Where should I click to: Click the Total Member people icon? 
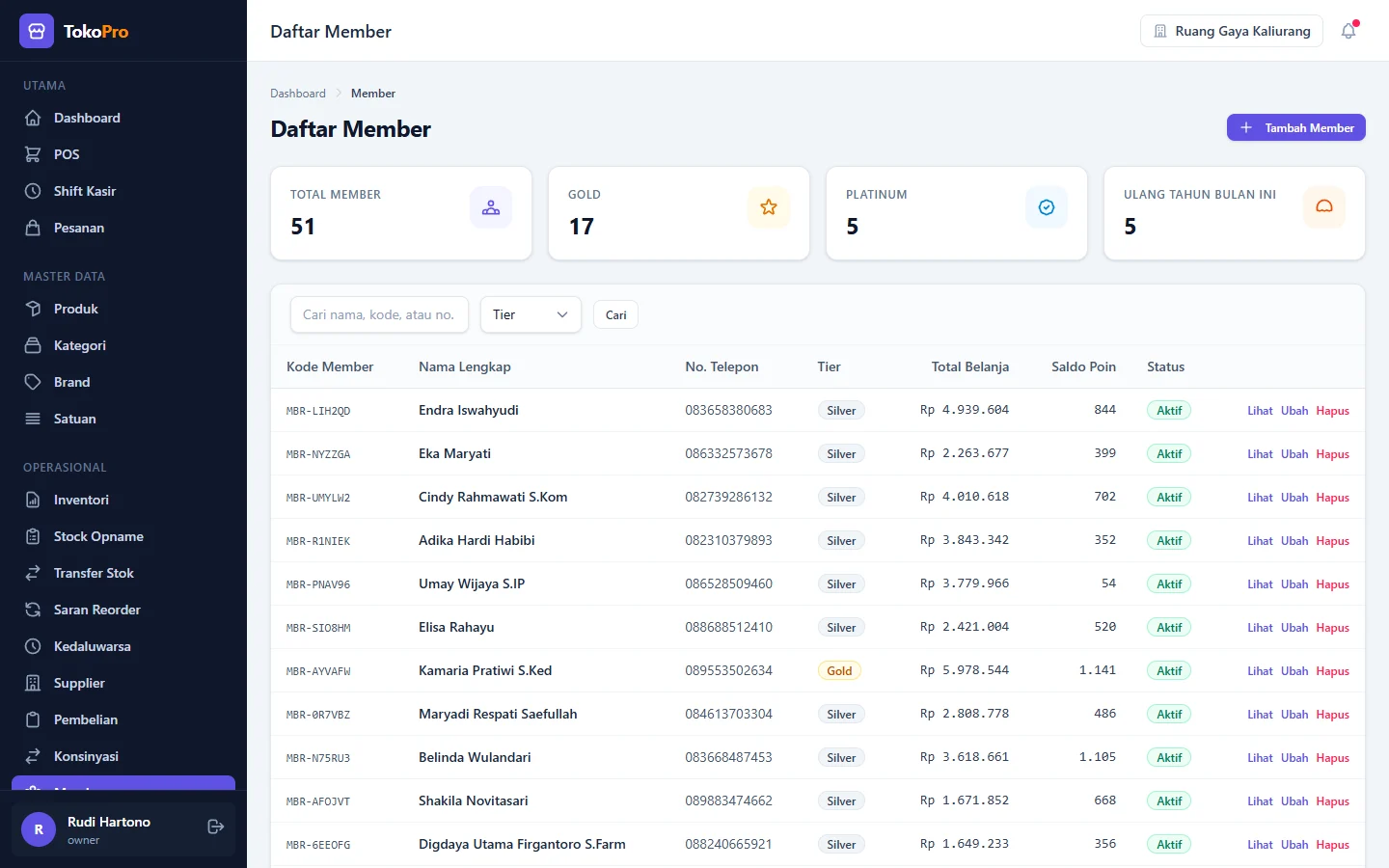[491, 207]
